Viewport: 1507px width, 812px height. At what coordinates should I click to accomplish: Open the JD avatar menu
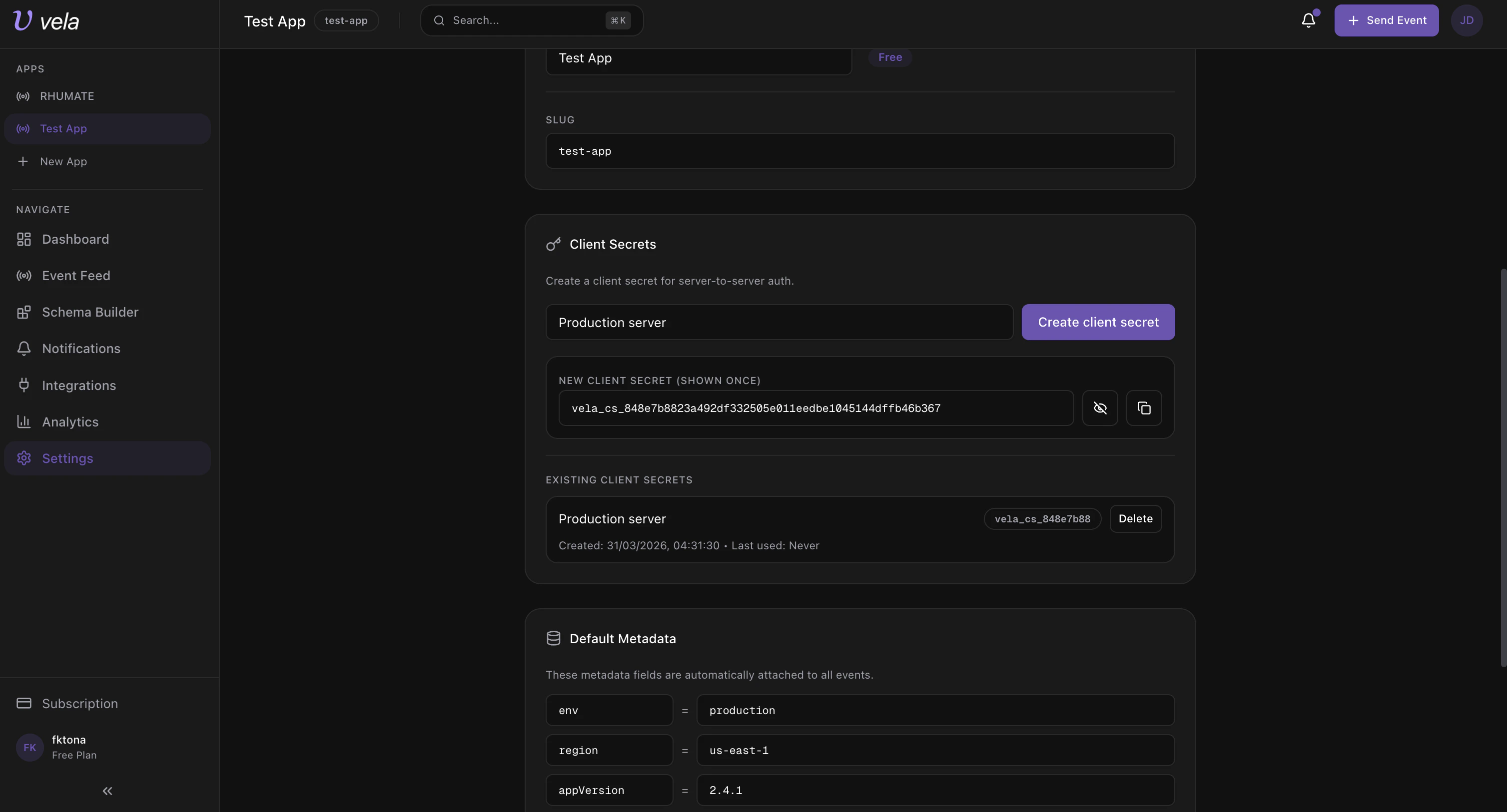(x=1467, y=19)
